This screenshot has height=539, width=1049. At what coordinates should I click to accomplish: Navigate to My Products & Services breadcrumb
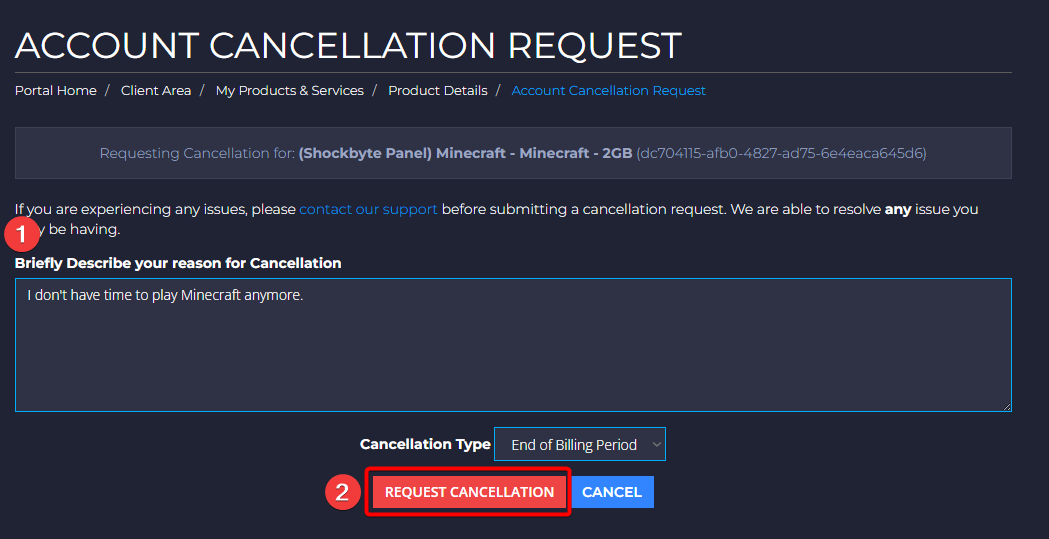point(290,90)
